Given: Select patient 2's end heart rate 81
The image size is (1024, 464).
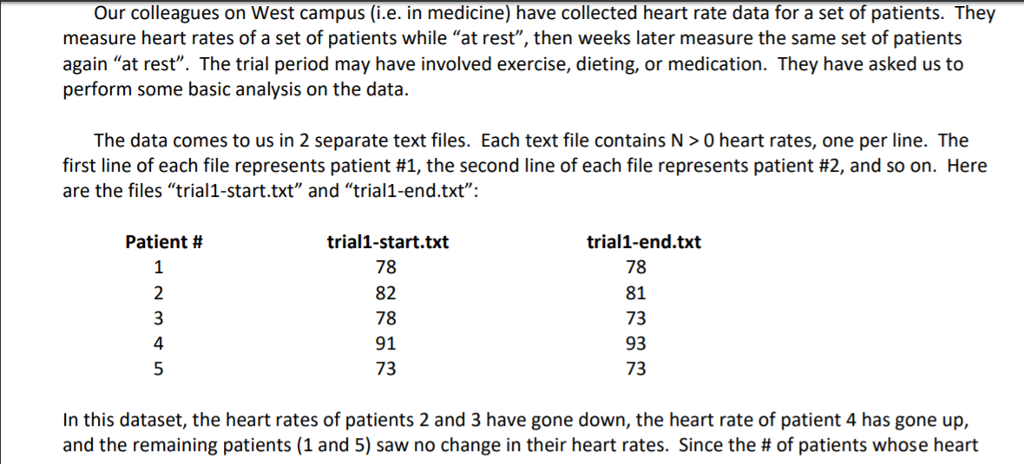Looking at the screenshot, I should point(636,293).
